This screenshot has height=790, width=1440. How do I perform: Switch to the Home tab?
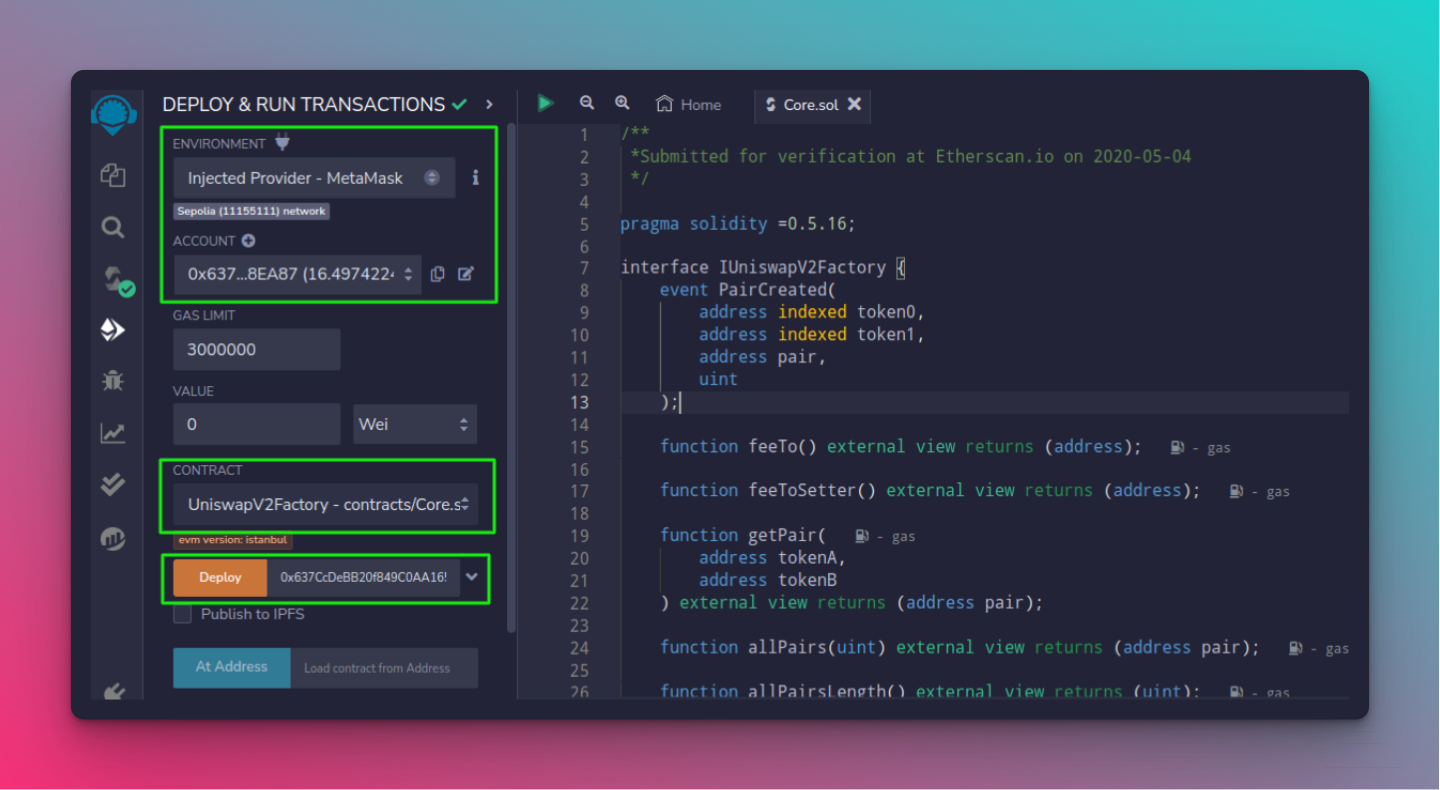click(688, 104)
